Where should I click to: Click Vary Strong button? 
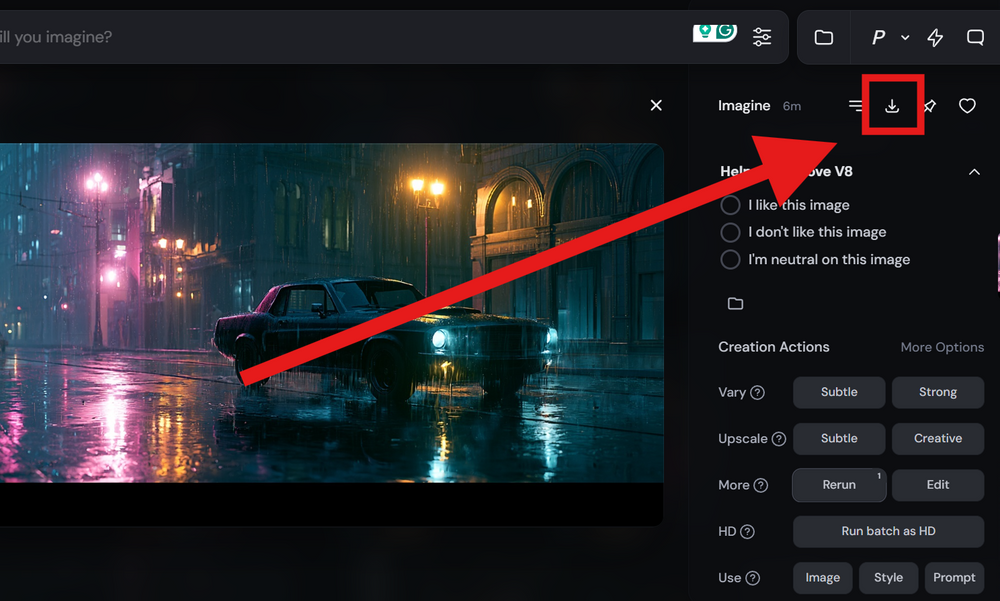(938, 392)
